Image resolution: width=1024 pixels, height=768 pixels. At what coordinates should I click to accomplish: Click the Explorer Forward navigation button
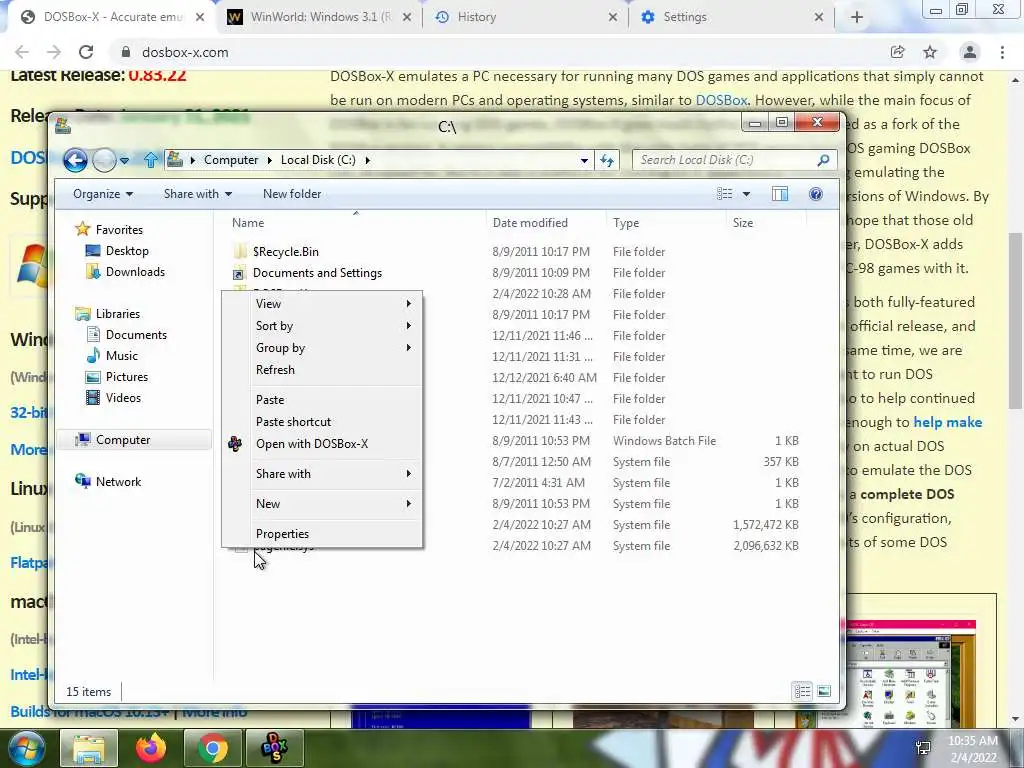pyautogui.click(x=104, y=160)
